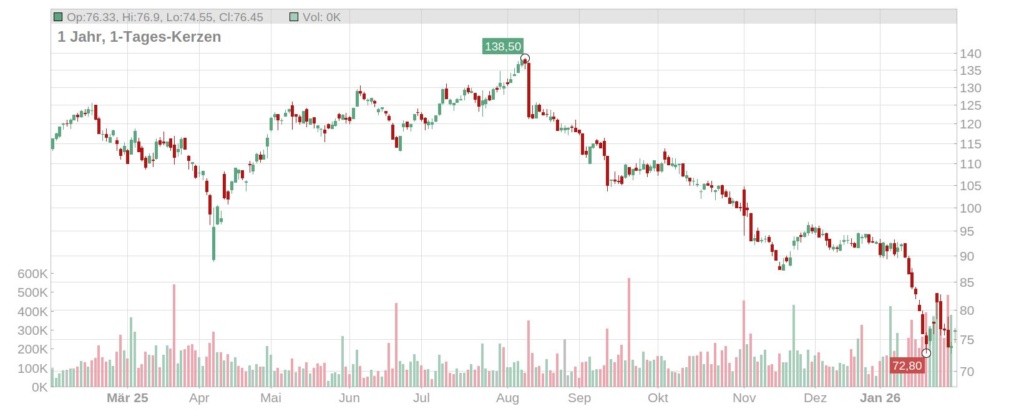Screen dimensions: 1024x409
Task: Click the green candlestick legend square
Action: [58, 17]
